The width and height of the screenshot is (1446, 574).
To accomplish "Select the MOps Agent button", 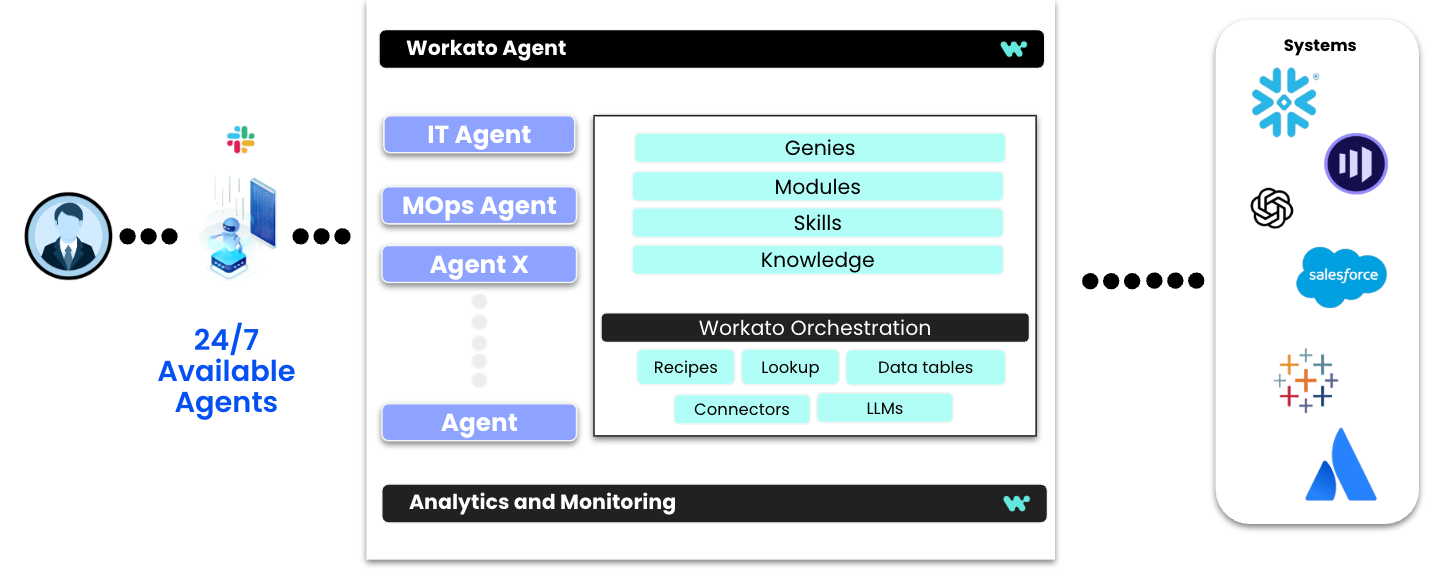I will [479, 206].
